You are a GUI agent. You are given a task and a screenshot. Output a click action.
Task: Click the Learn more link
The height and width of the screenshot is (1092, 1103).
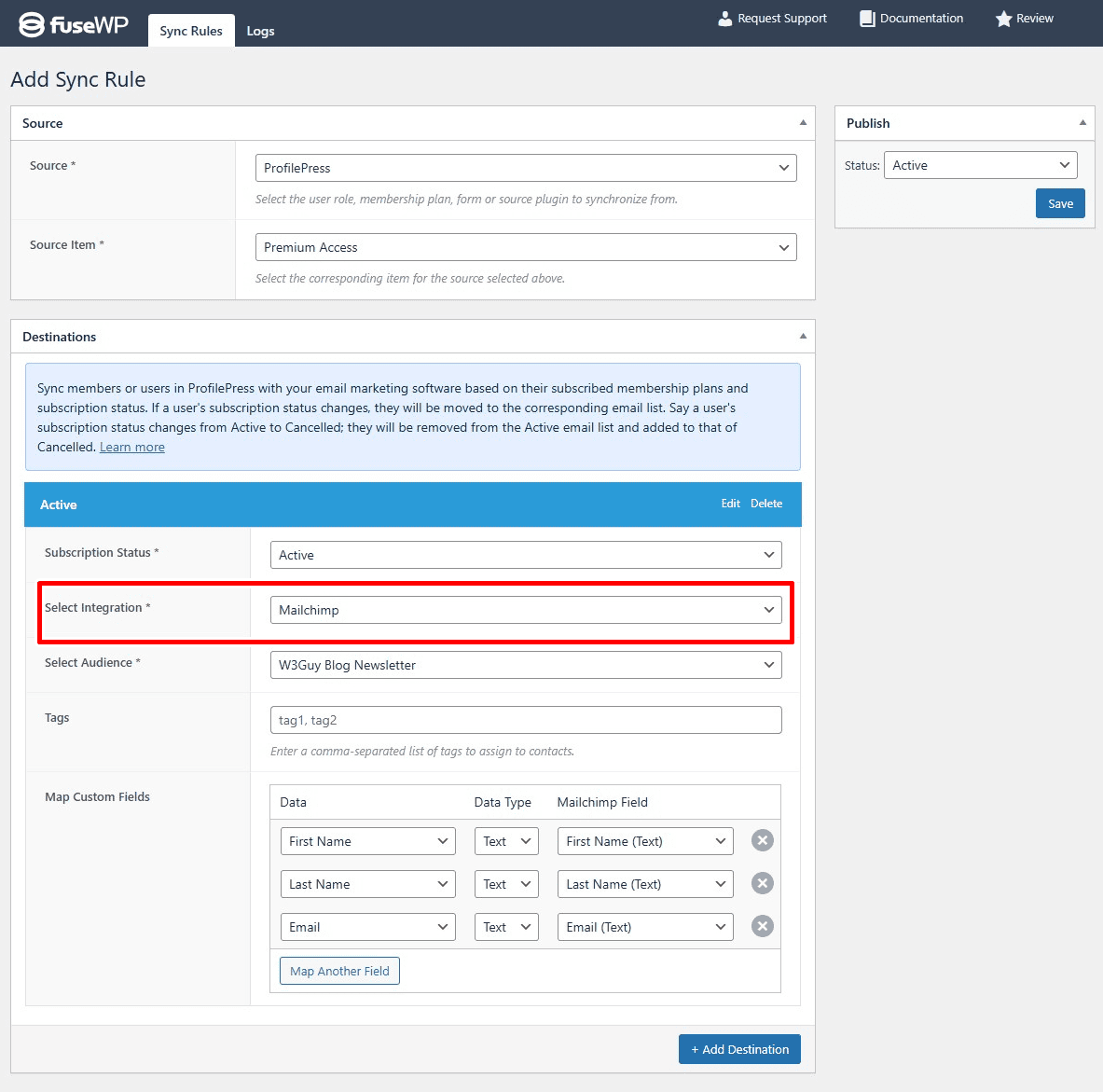coord(132,448)
